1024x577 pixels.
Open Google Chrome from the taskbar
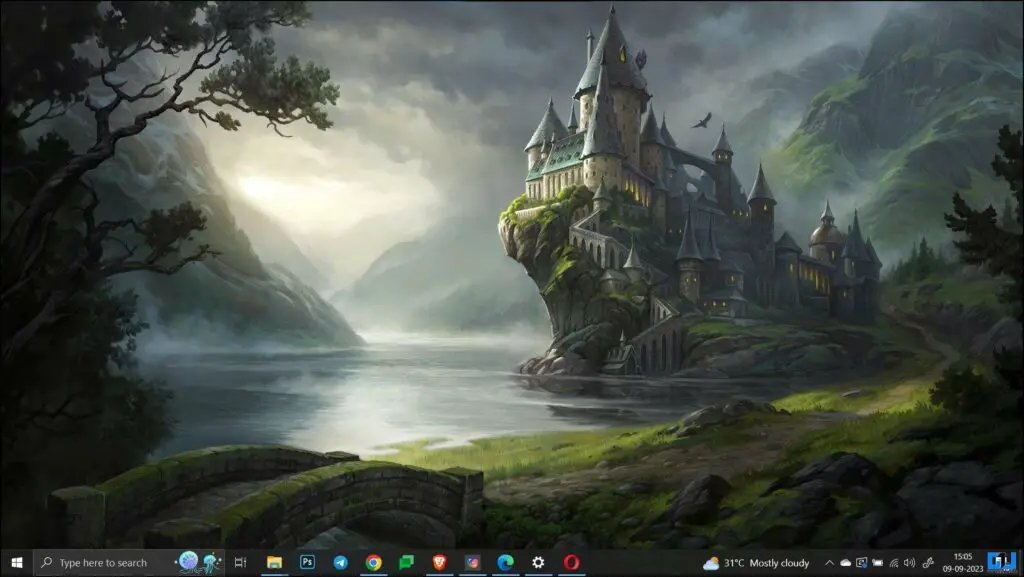[x=374, y=563]
